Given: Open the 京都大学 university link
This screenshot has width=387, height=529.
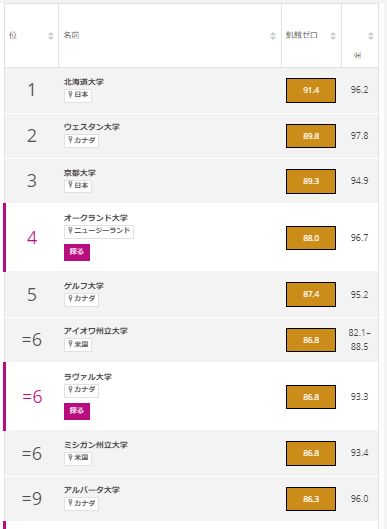Looking at the screenshot, I should [x=80, y=173].
